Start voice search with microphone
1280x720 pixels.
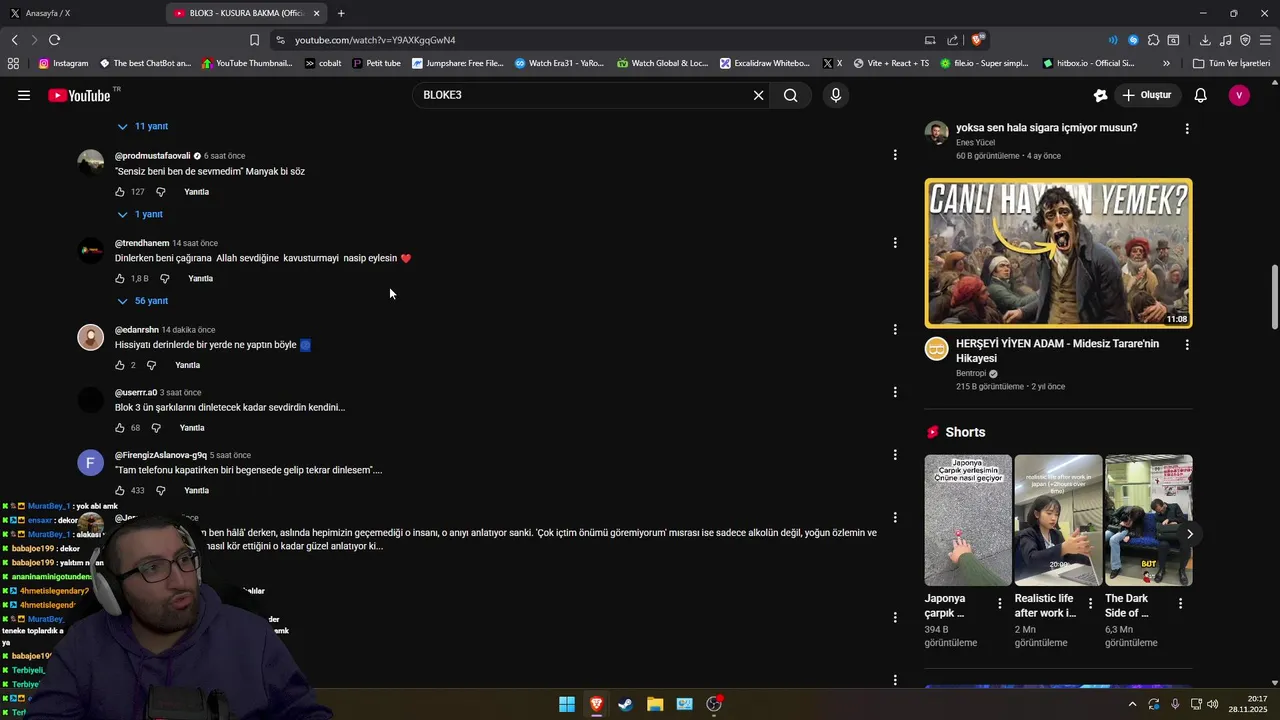click(x=836, y=95)
